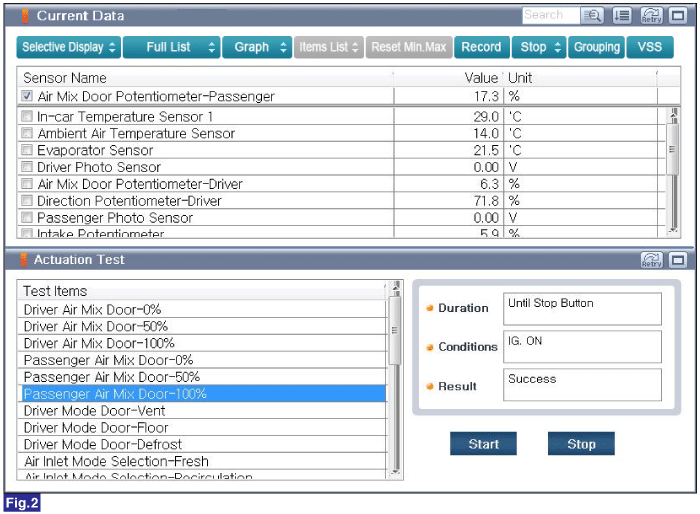Click the Test Items scrollbar thumb
This screenshot has width=700, height=514.
(x=395, y=331)
